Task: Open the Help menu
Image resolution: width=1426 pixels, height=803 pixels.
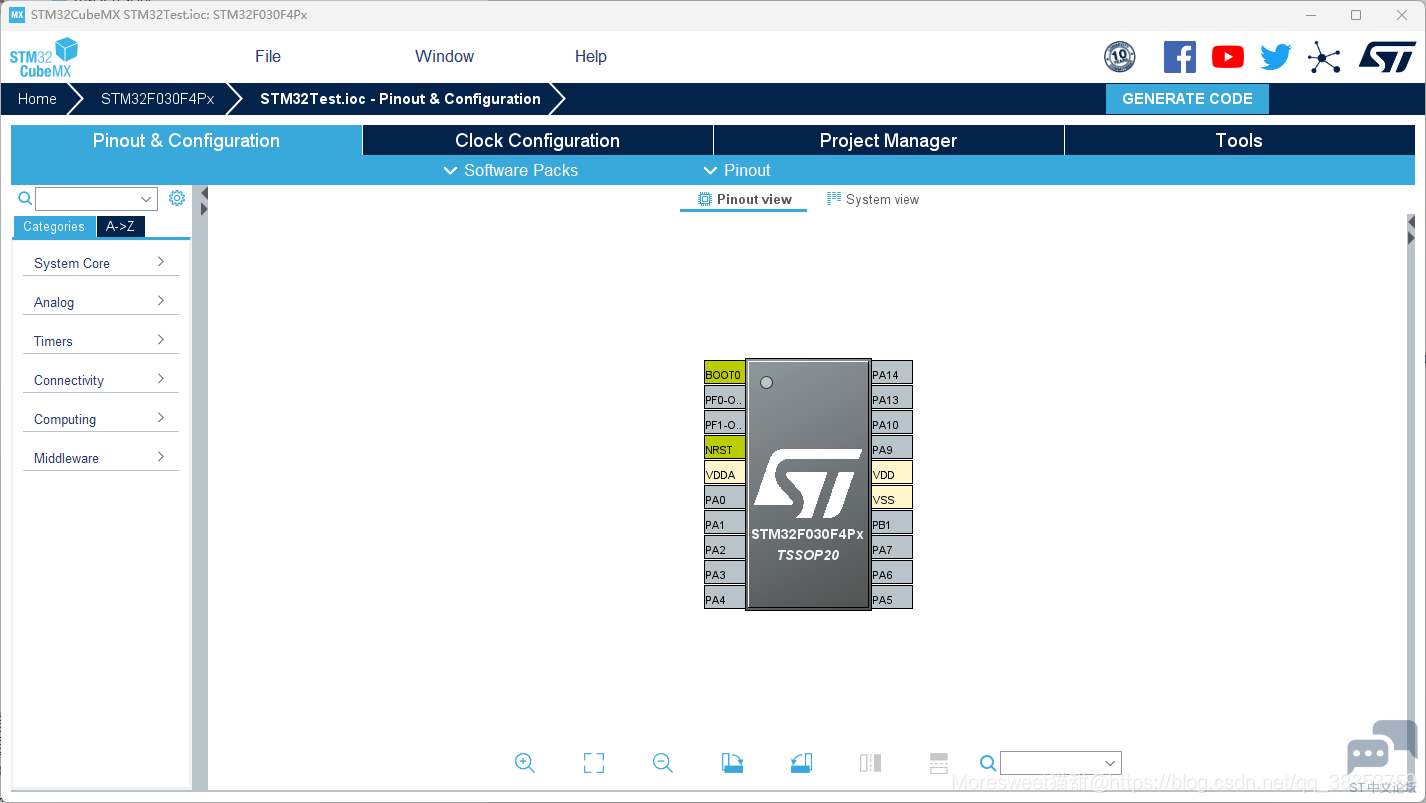Action: [591, 56]
